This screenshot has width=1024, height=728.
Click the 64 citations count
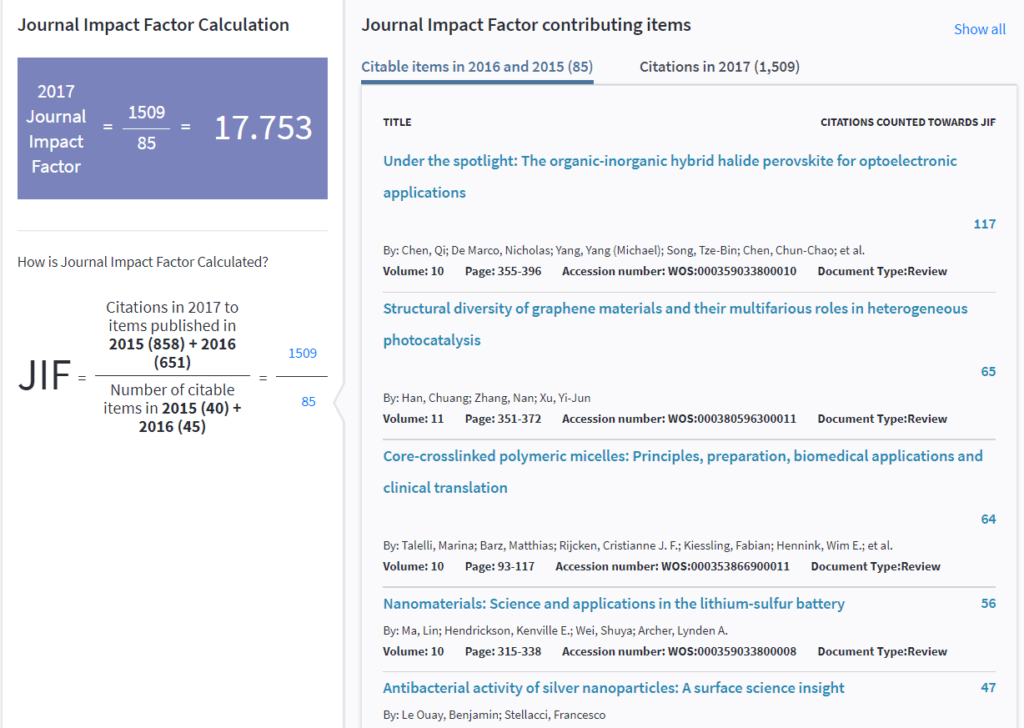coord(988,519)
